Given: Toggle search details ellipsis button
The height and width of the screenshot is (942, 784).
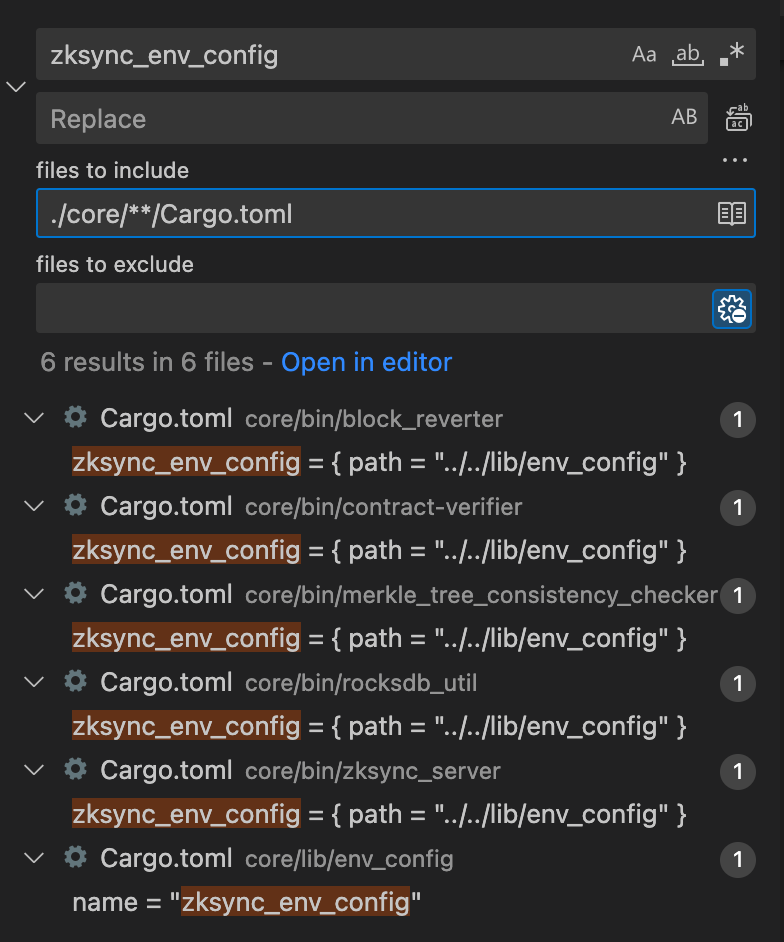Looking at the screenshot, I should tap(735, 160).
